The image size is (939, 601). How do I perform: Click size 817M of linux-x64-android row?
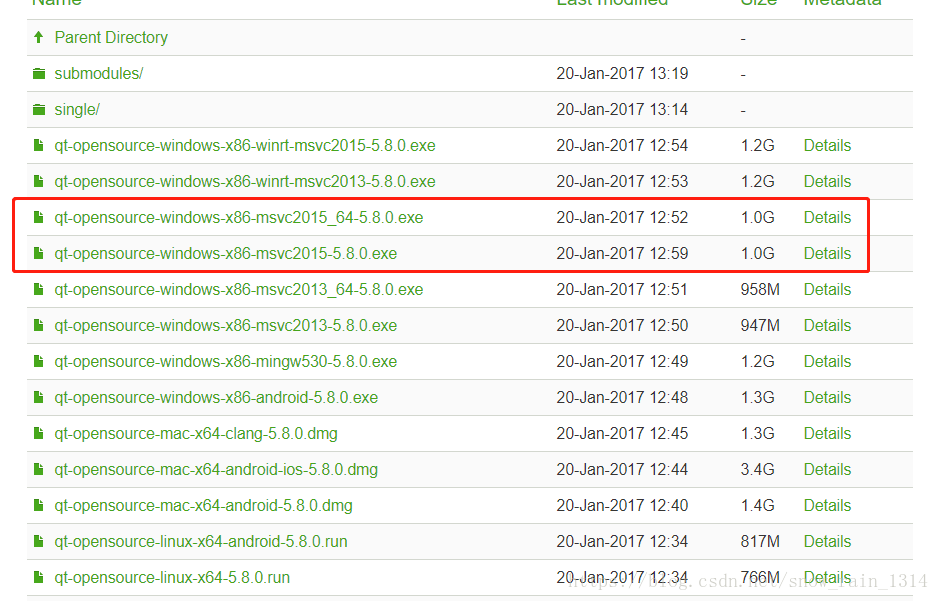tap(760, 542)
